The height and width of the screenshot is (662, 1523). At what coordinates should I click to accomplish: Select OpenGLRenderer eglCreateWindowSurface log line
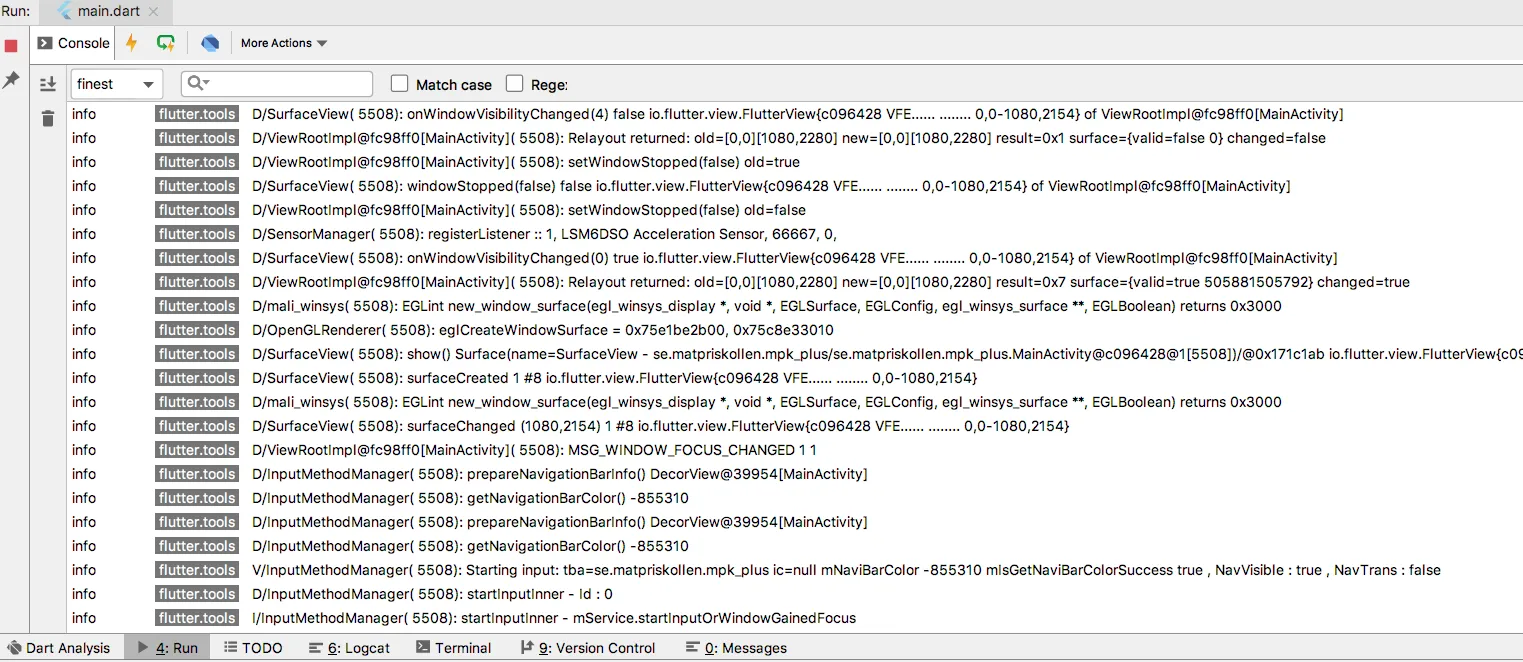[x=795, y=330]
